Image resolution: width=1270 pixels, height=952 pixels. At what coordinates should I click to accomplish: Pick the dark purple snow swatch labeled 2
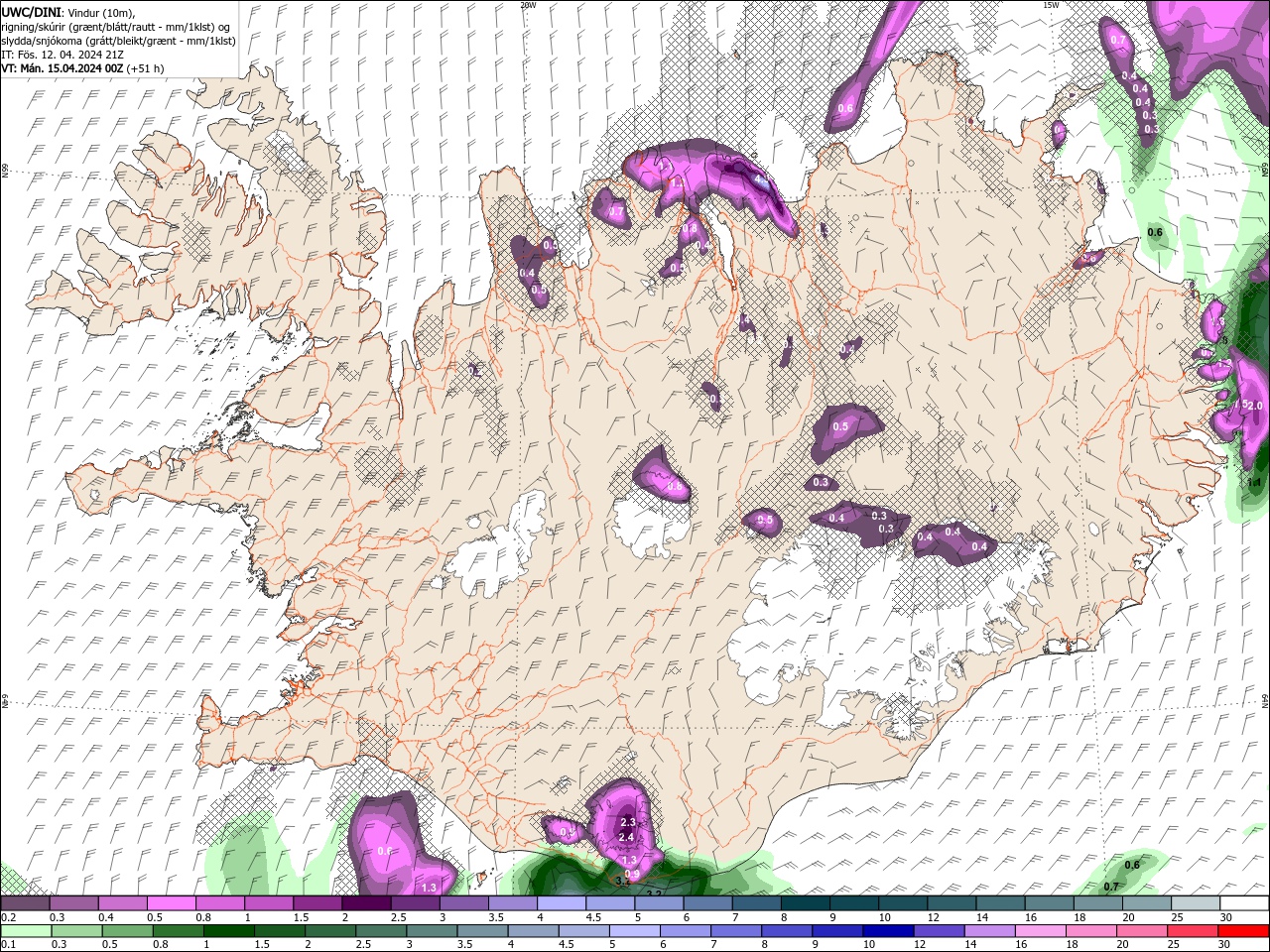(366, 903)
